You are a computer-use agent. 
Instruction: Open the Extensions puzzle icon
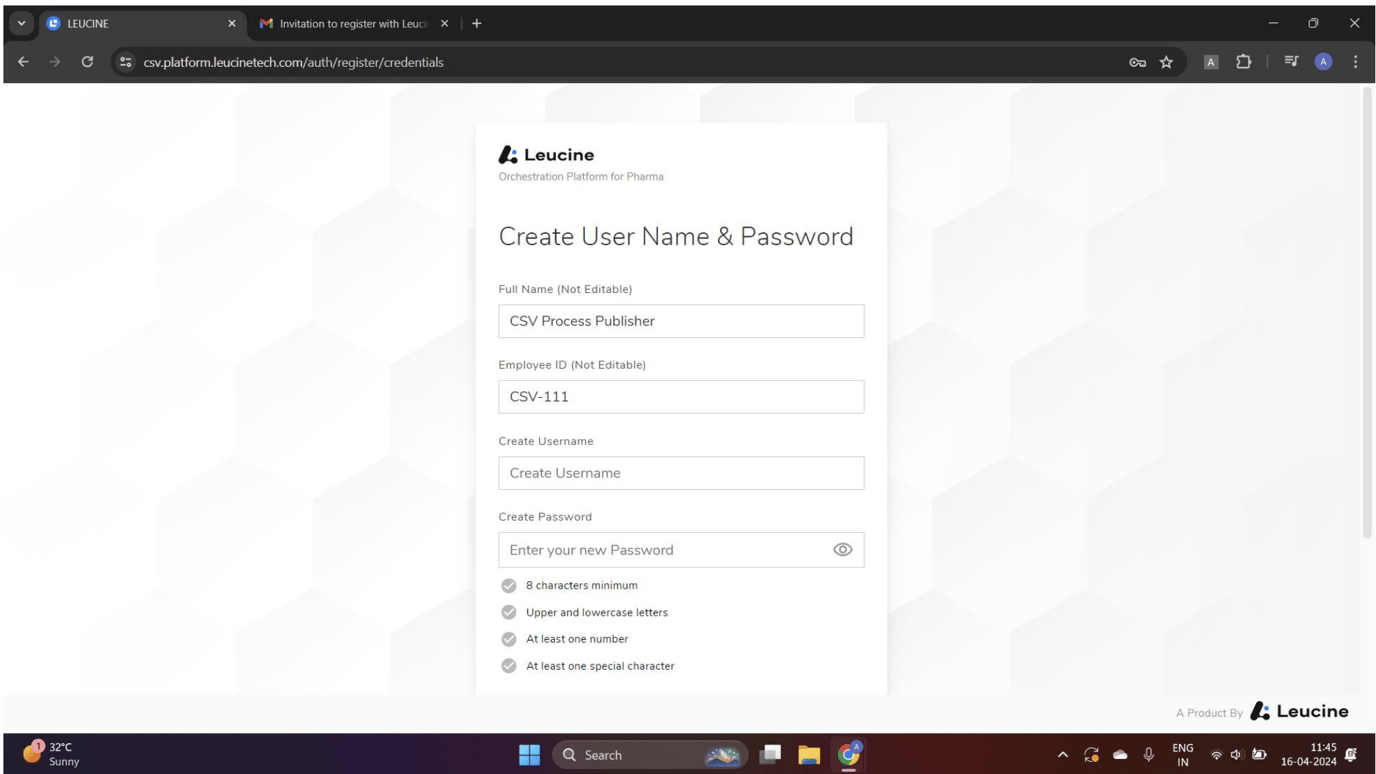(1243, 61)
